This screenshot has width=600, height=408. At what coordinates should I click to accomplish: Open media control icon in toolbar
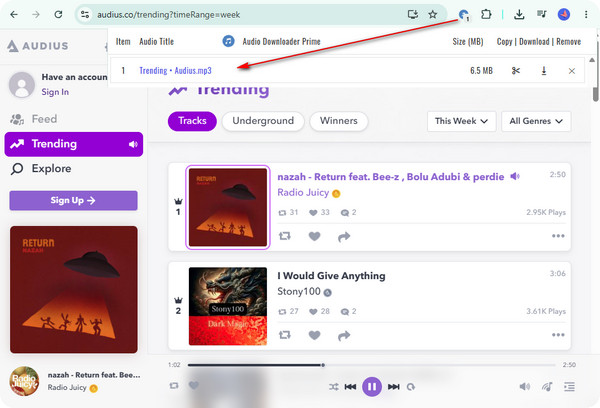click(541, 15)
